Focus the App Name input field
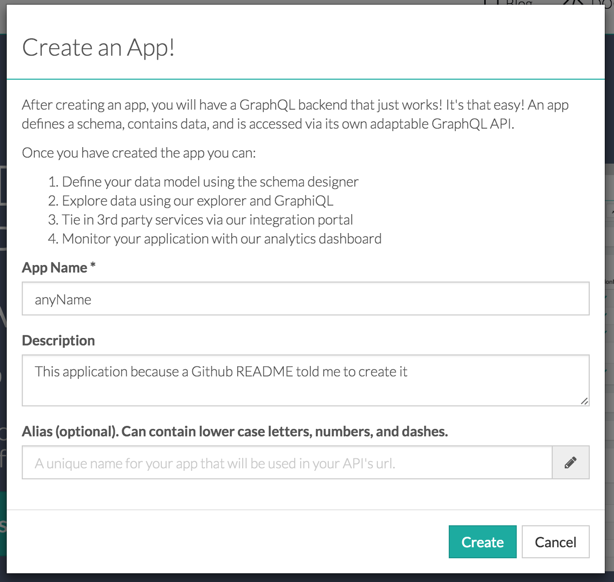 pos(305,299)
